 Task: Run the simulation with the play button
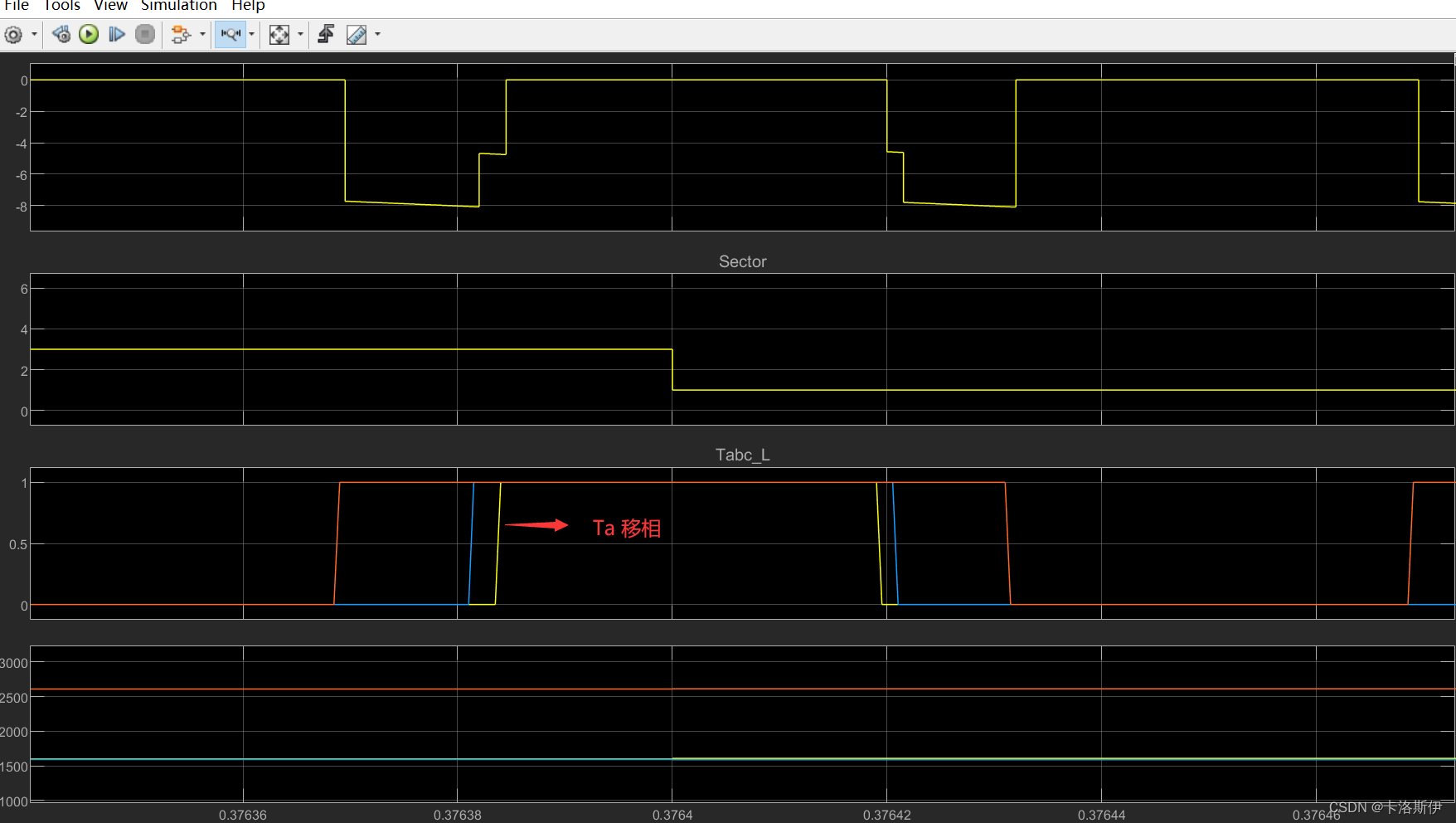(x=89, y=35)
